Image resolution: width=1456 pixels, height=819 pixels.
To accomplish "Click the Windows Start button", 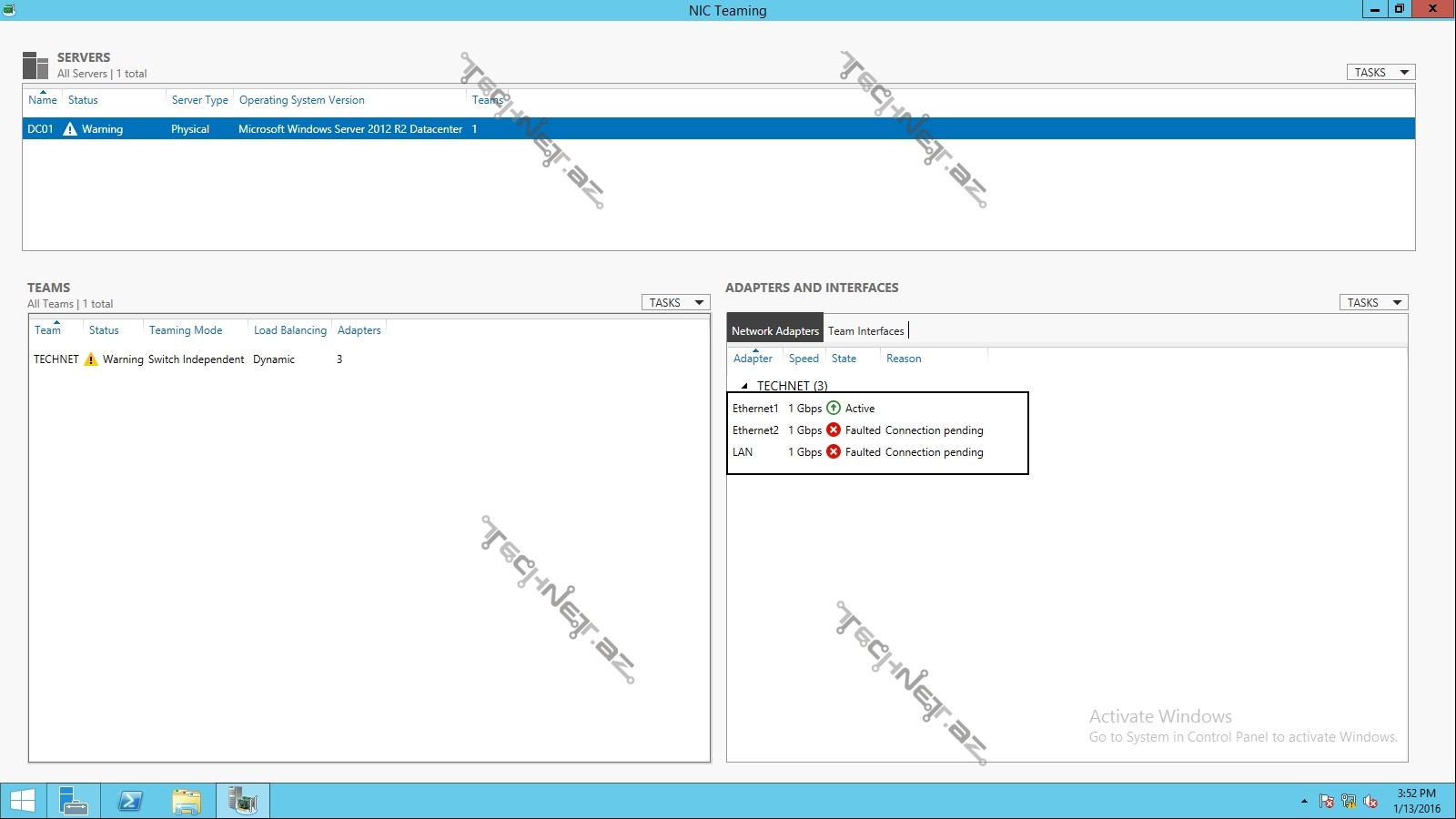I will click(x=23, y=801).
